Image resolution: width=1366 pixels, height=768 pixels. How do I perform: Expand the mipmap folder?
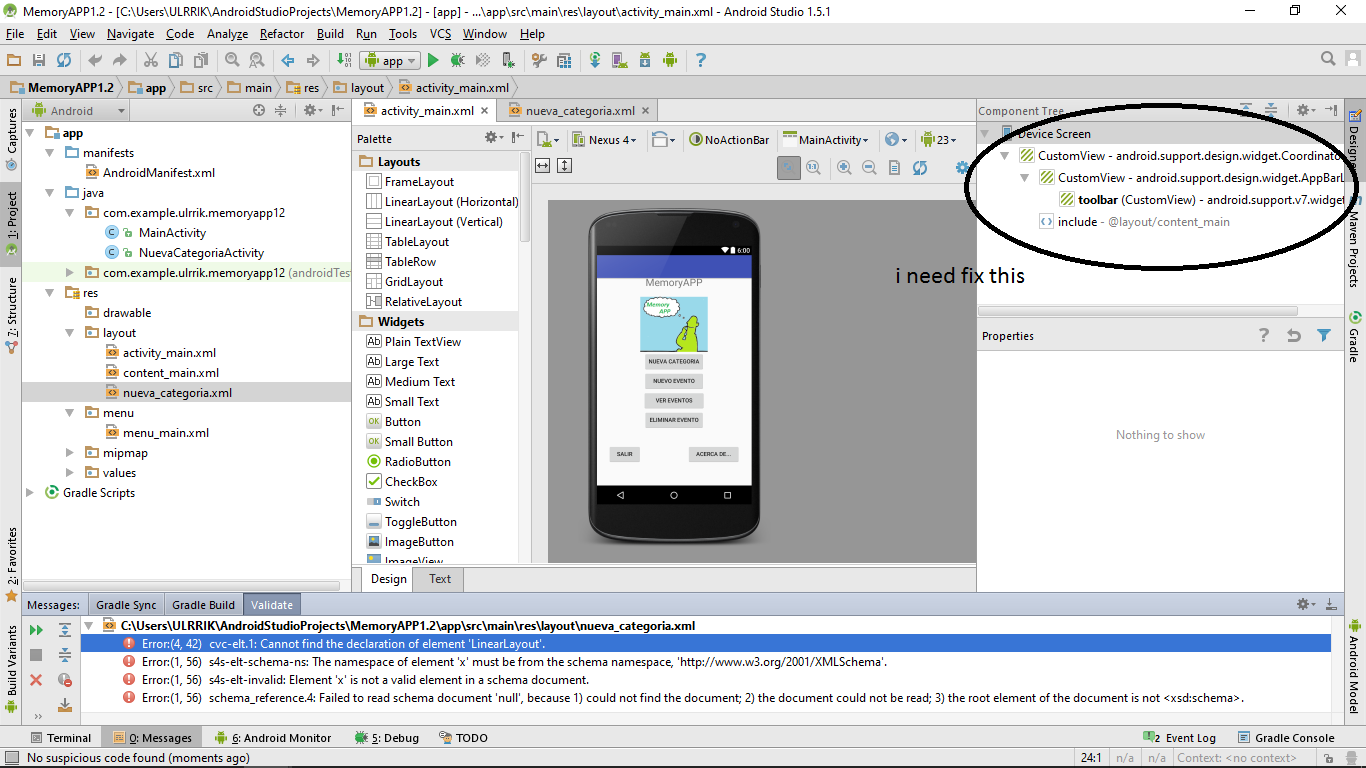[x=69, y=453]
